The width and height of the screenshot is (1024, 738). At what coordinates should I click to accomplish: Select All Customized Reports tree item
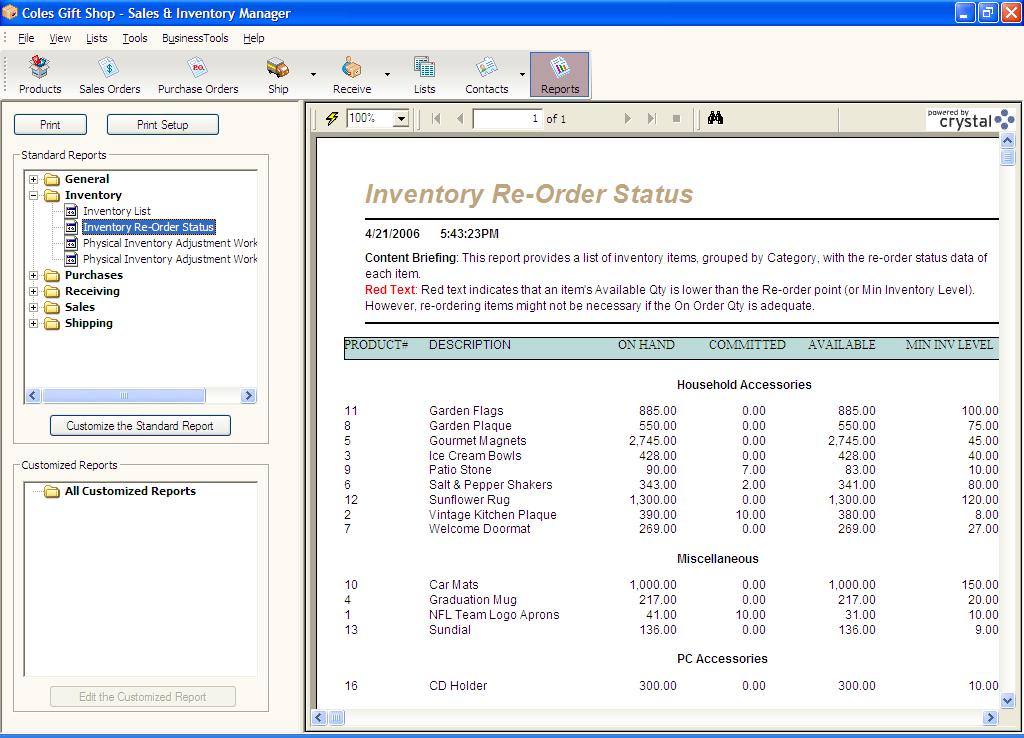(130, 491)
